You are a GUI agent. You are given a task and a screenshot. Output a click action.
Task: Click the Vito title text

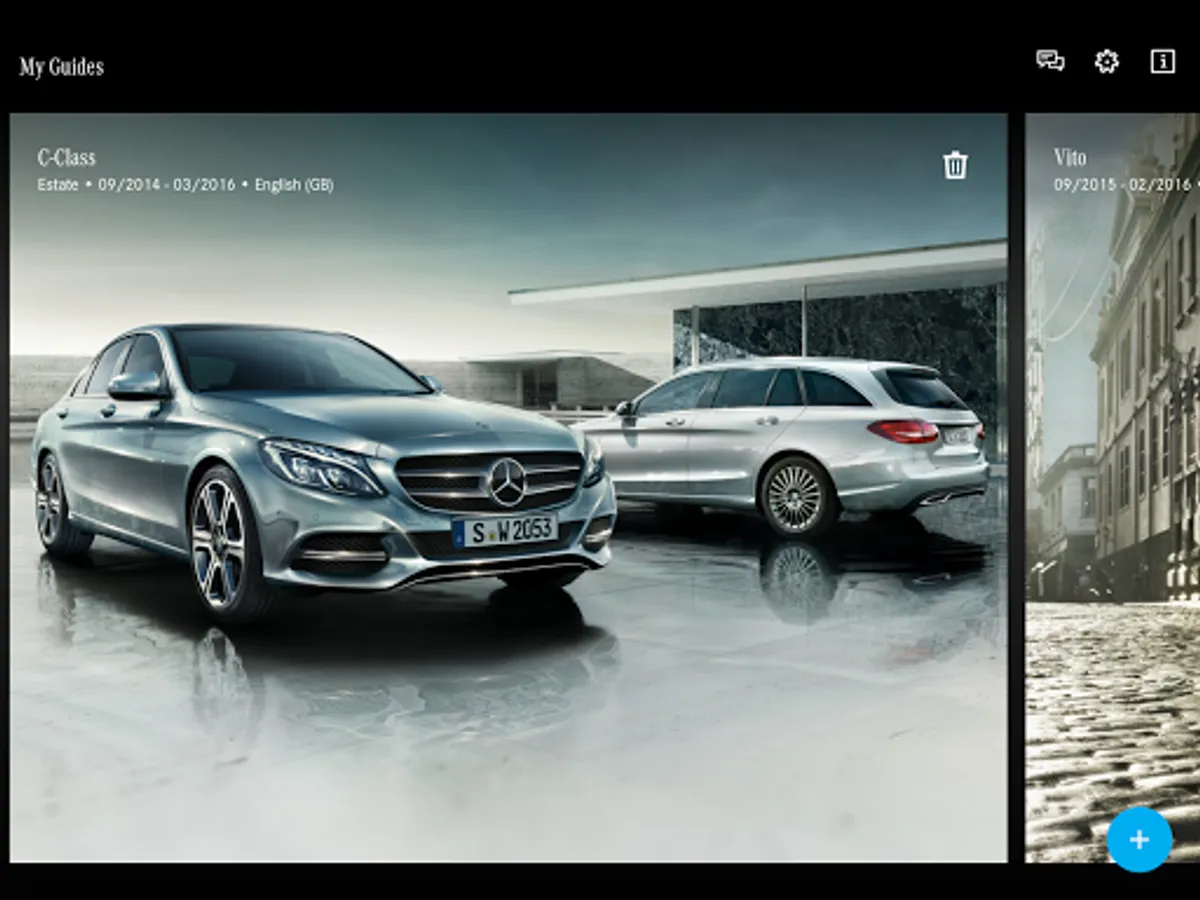click(1070, 157)
